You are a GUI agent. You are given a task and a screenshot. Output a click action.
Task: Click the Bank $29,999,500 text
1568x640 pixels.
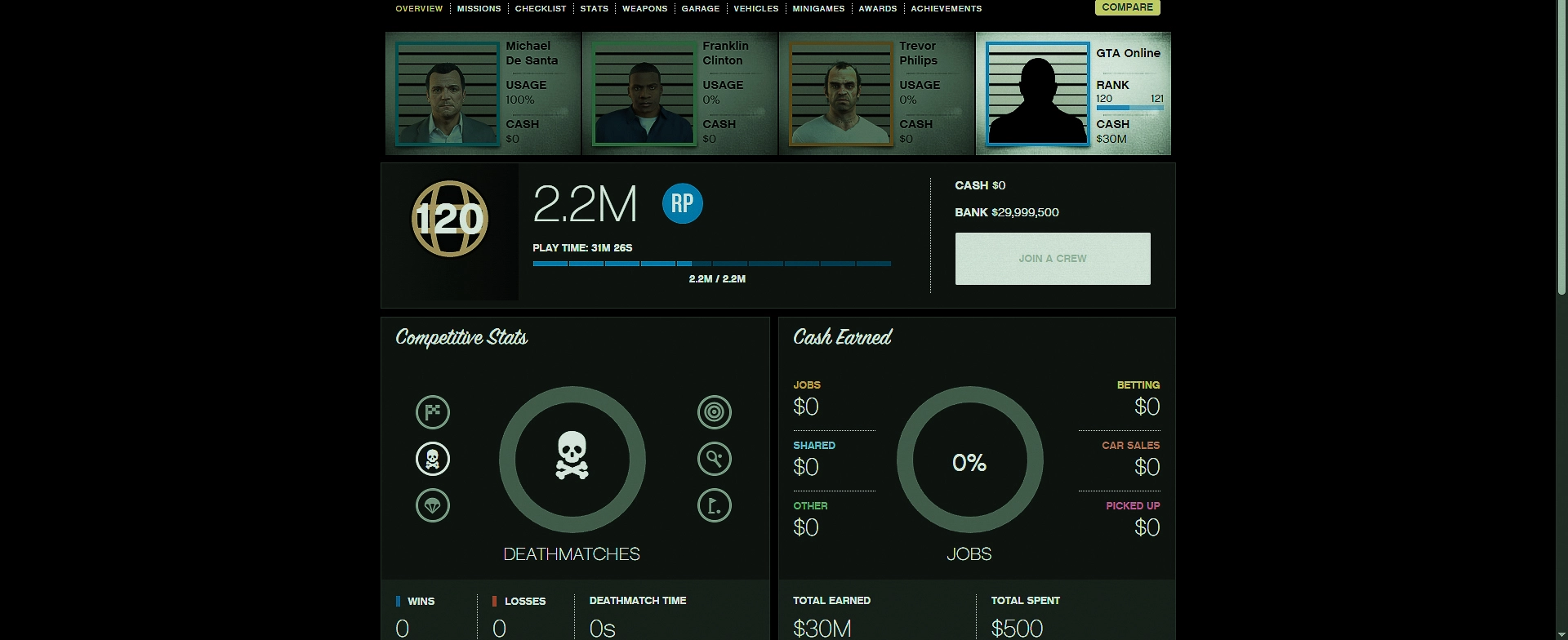(x=1007, y=212)
